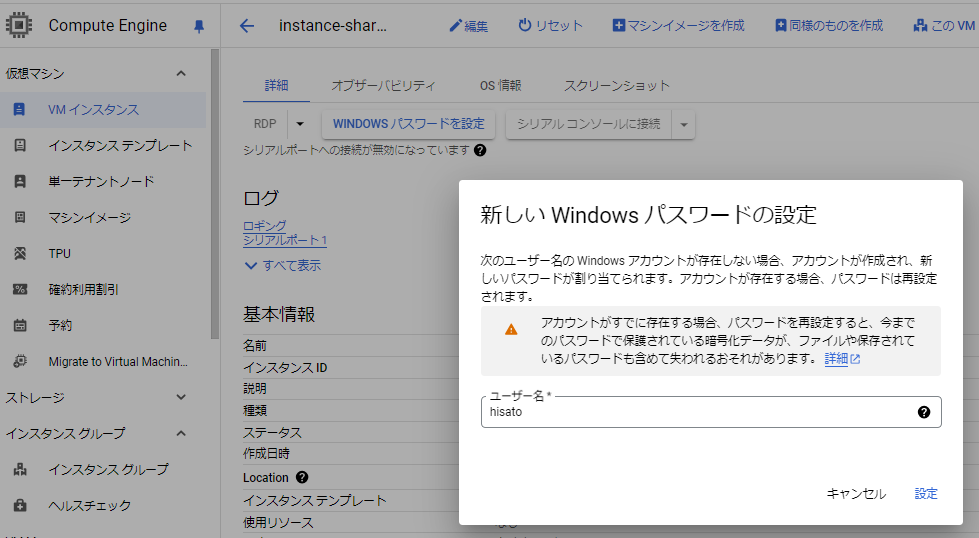The image size is (979, 538).
Task: Cancel the Windows password dialog with キャンセル
Action: coord(855,494)
